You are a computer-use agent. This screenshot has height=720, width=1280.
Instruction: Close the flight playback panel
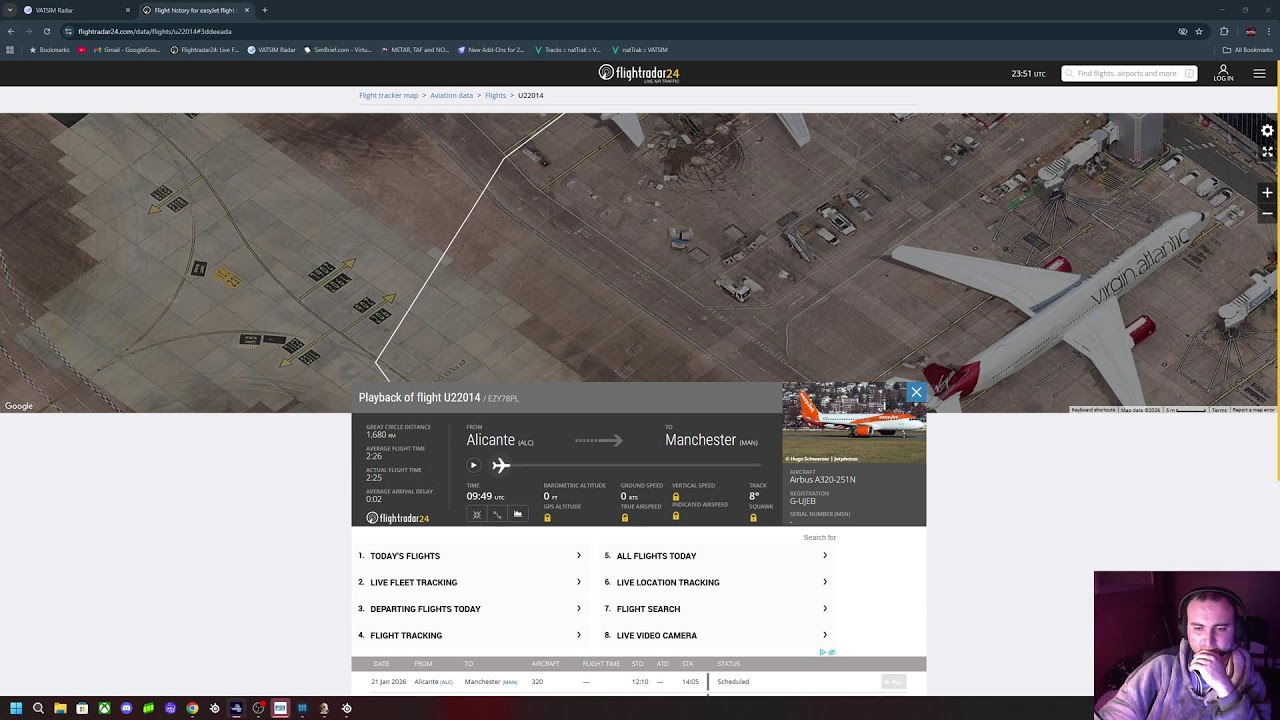[x=916, y=392]
